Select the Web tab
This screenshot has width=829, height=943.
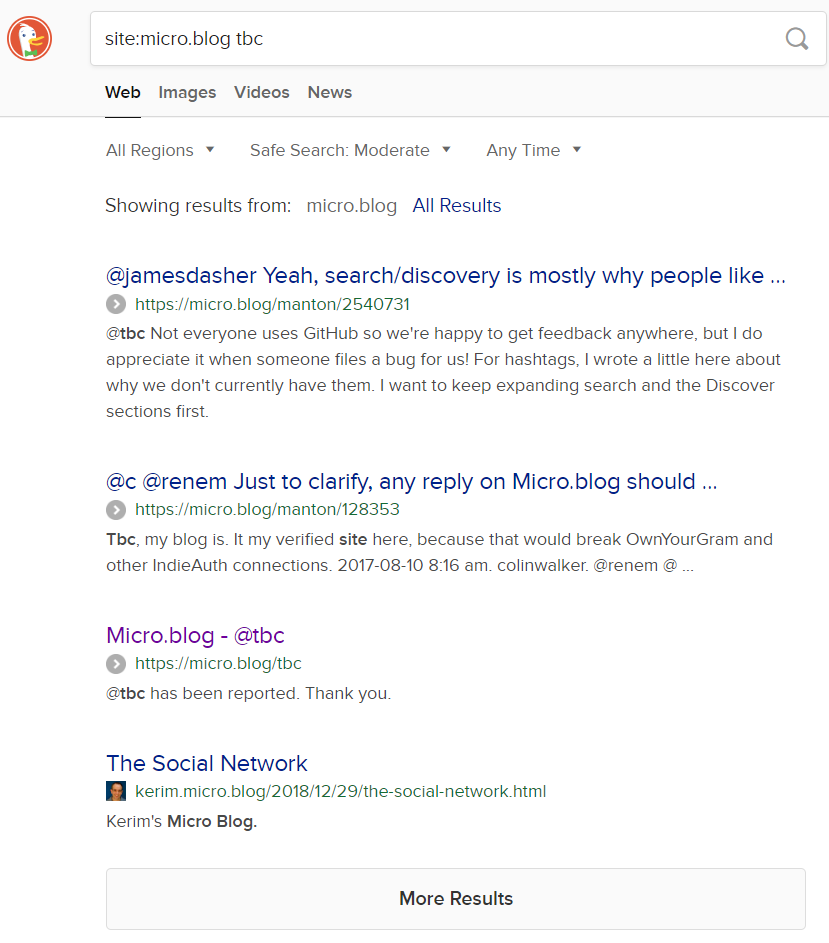123,93
